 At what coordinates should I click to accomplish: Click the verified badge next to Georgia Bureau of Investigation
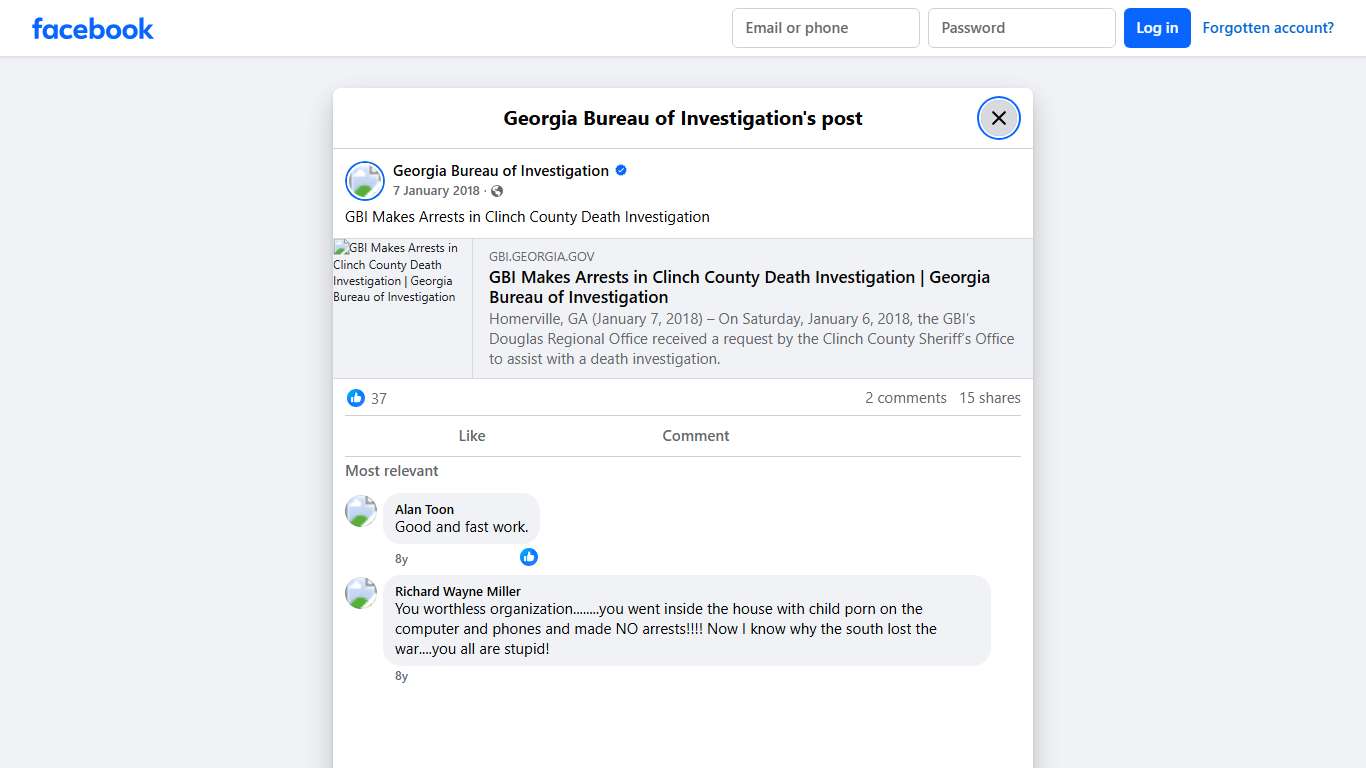click(620, 170)
